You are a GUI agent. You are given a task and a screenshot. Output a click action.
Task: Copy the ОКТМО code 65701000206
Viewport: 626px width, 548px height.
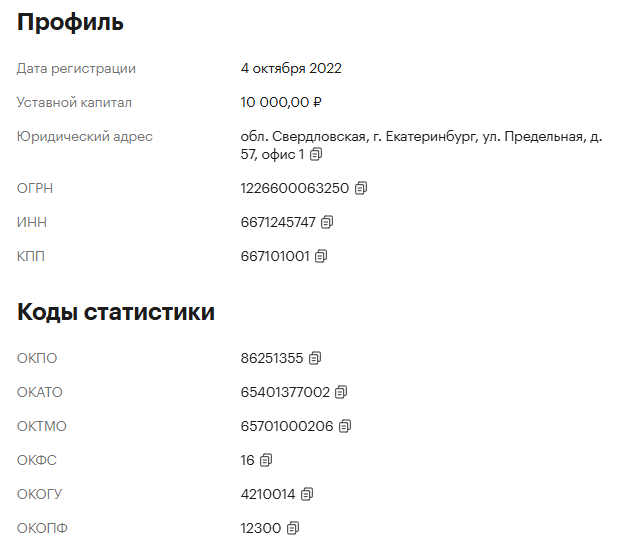coord(345,426)
